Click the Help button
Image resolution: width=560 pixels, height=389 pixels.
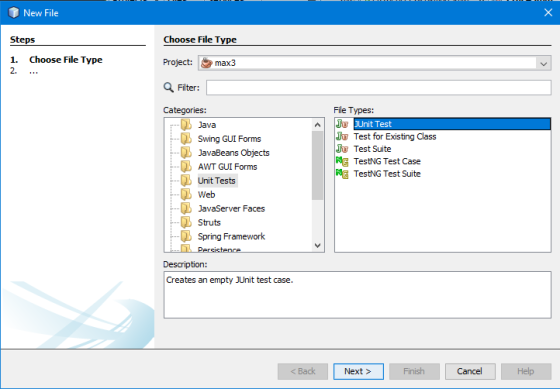click(x=526, y=371)
